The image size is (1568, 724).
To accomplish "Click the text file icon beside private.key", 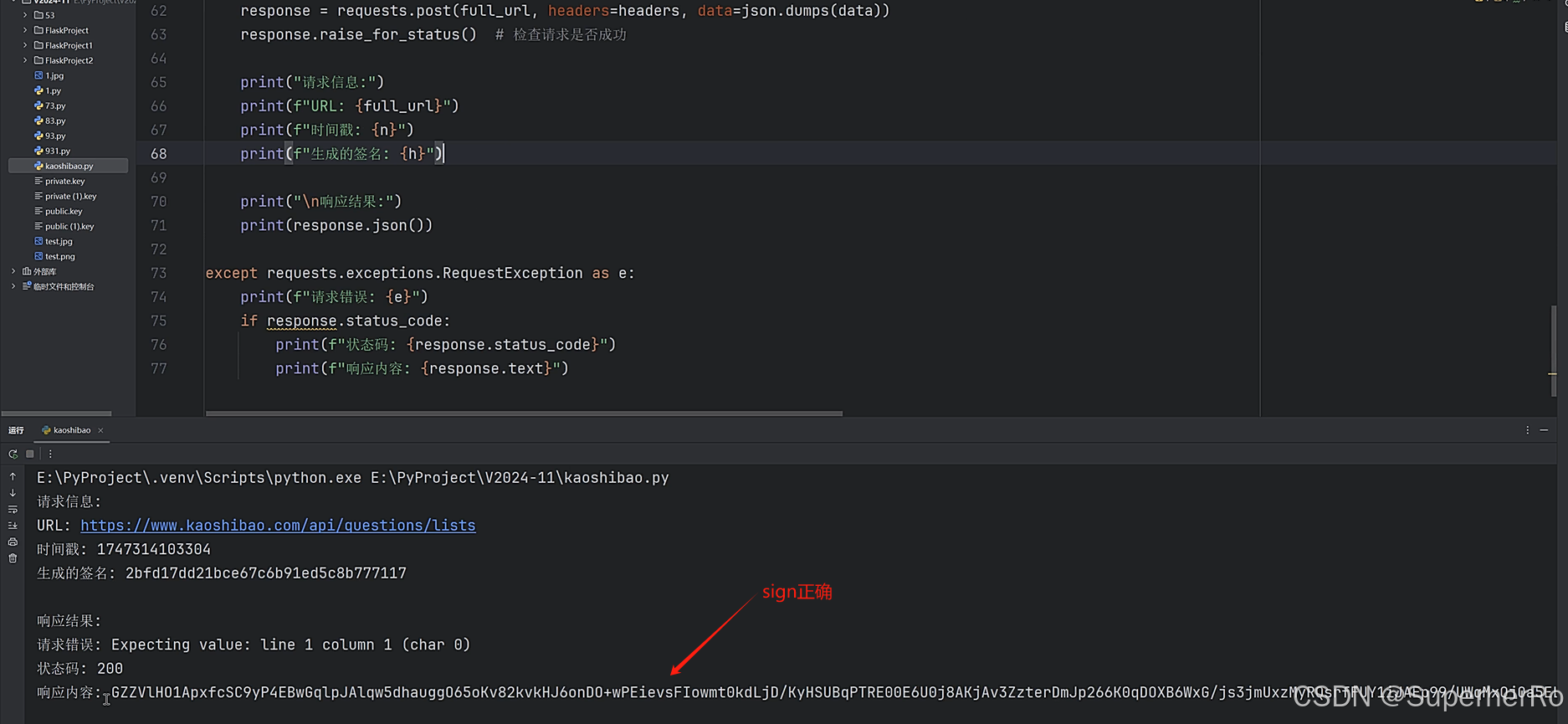I will 38,181.
